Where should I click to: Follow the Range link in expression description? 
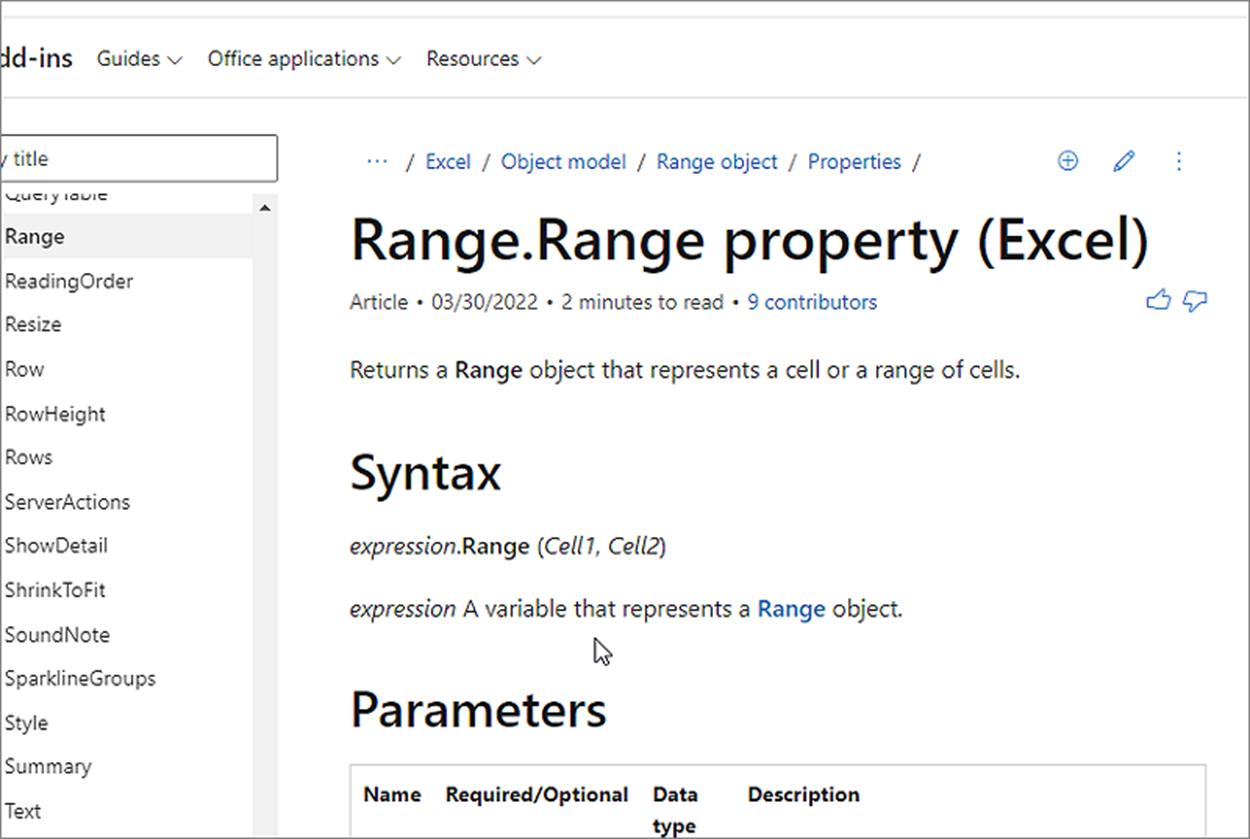click(791, 609)
